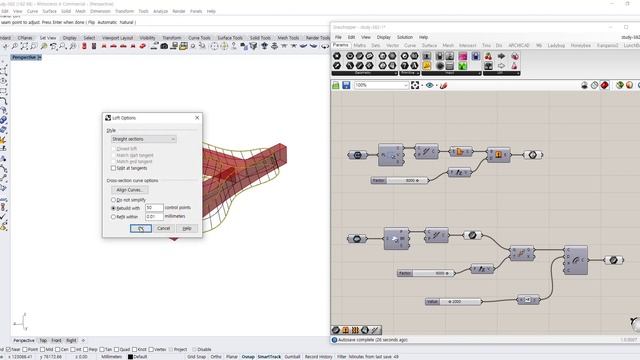Switch to the Front viewport tab

[x=56, y=340]
